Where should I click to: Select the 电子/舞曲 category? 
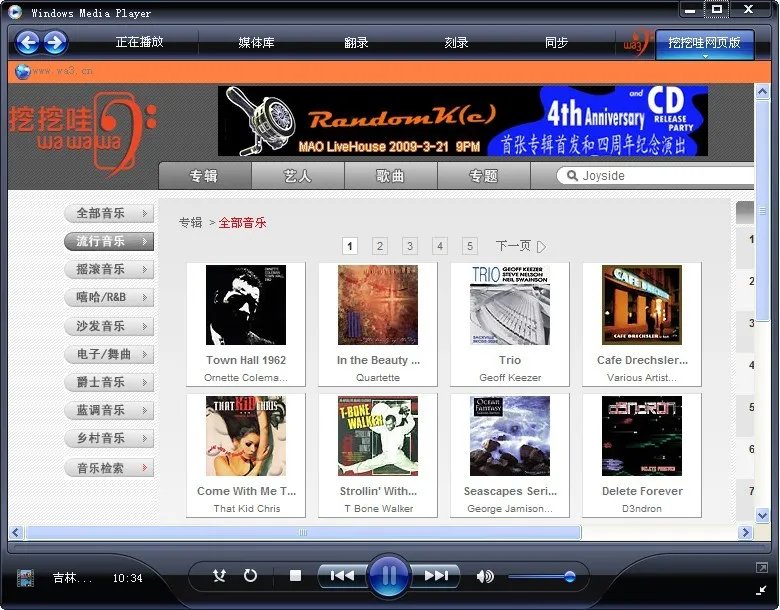point(109,354)
